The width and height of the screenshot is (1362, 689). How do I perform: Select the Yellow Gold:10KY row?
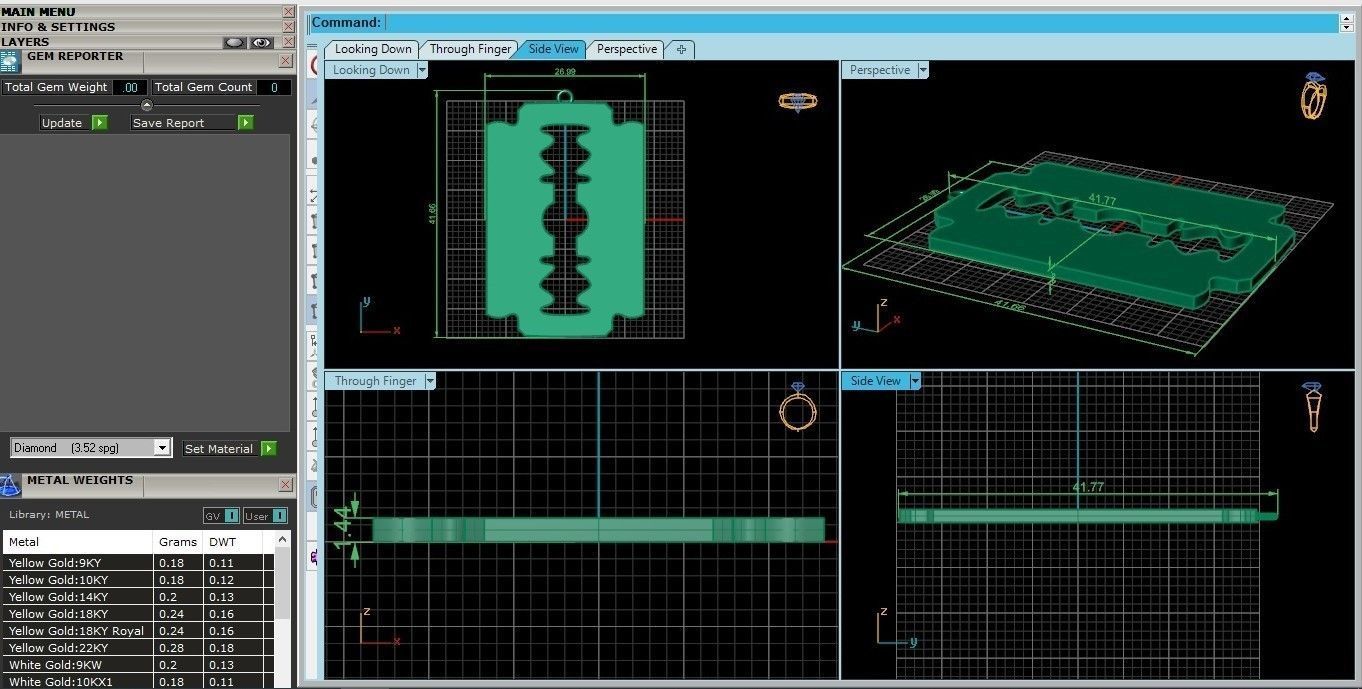[138, 580]
